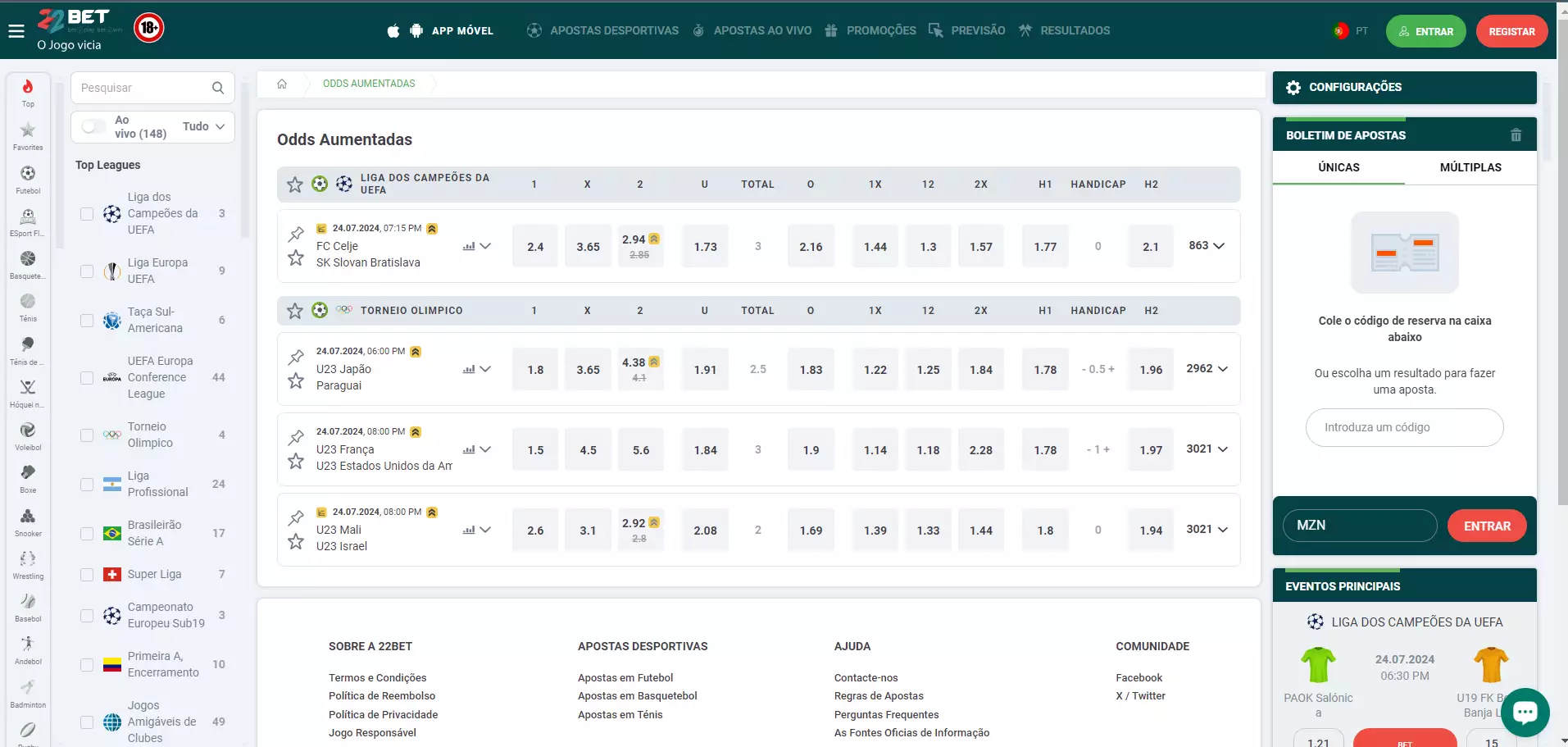The image size is (1568, 747).
Task: Expand 2962 markets for U23 Japão match
Action: 1207,369
